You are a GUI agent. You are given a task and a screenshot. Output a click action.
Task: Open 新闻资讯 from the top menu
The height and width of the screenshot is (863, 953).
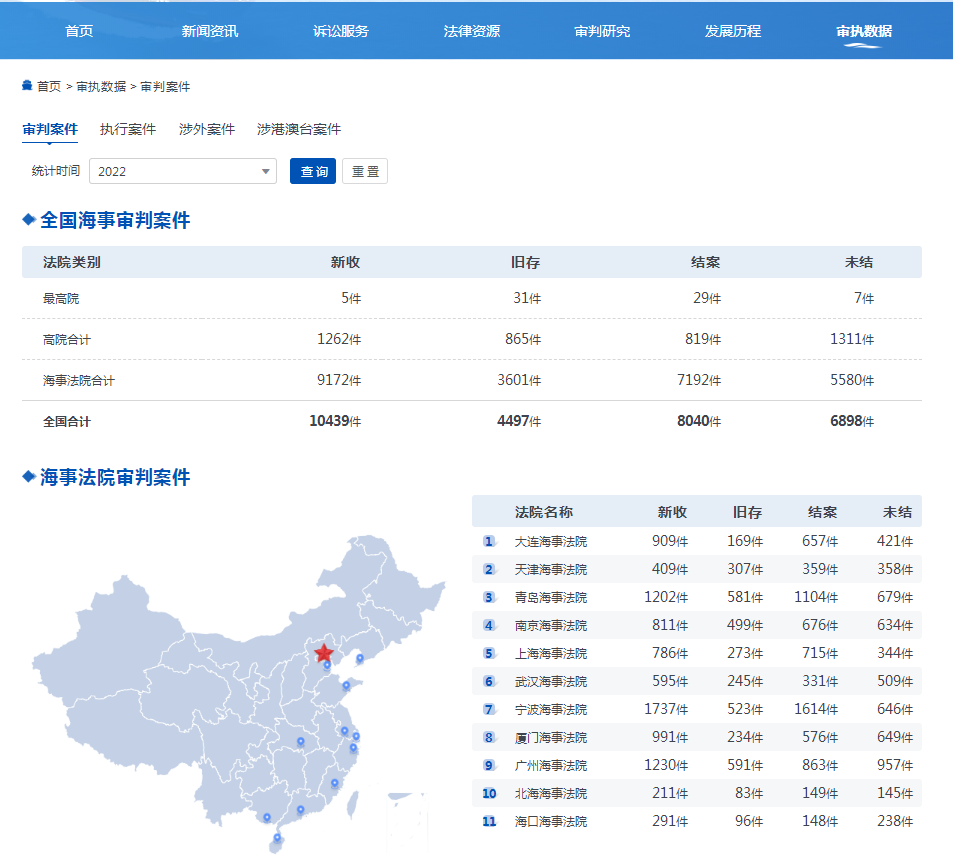[210, 31]
